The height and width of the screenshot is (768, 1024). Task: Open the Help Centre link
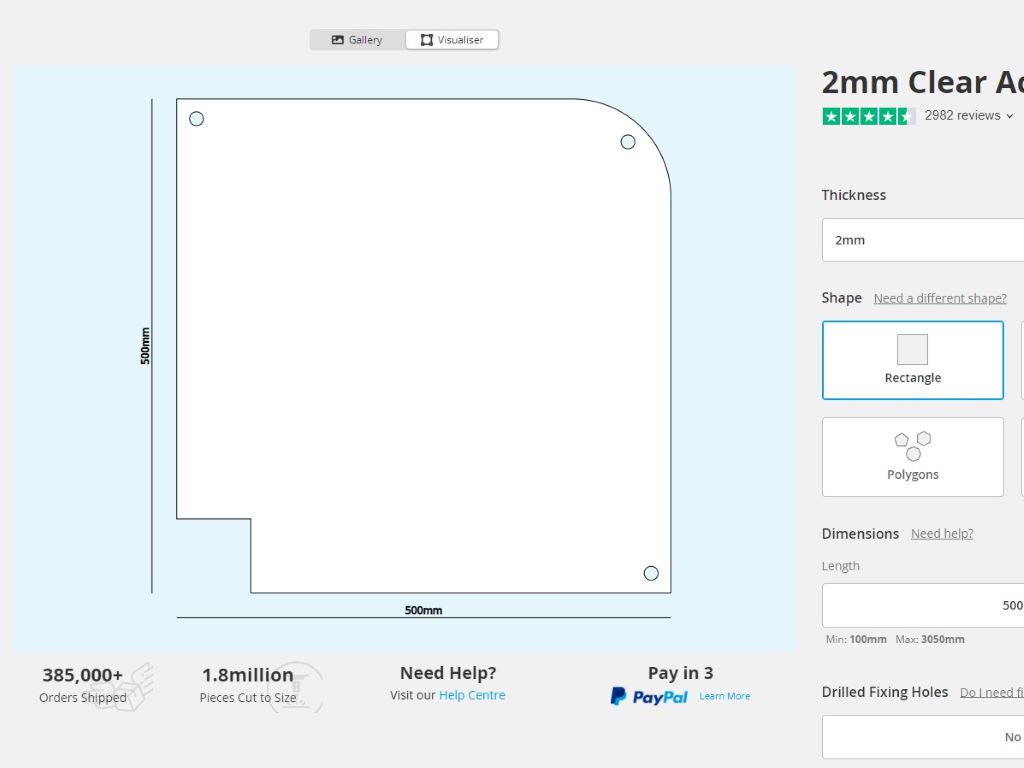tap(472, 695)
